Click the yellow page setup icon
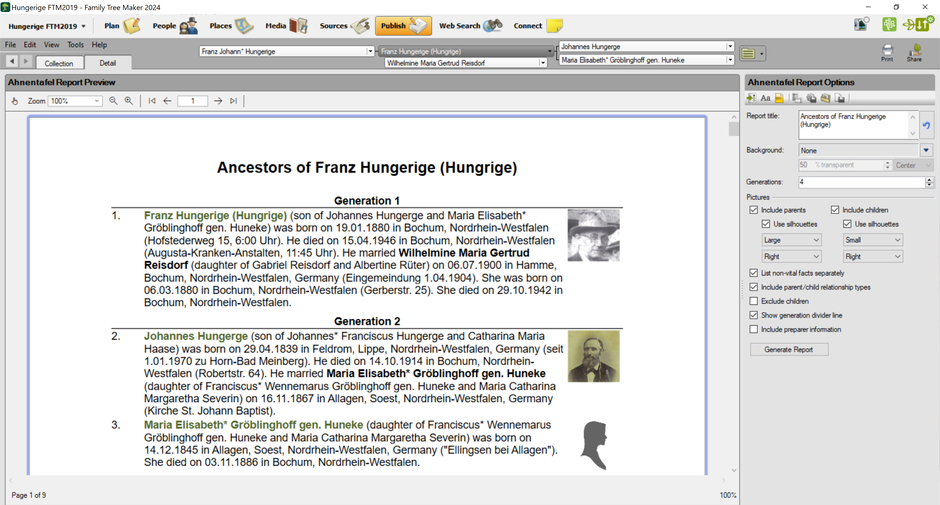 (x=779, y=98)
